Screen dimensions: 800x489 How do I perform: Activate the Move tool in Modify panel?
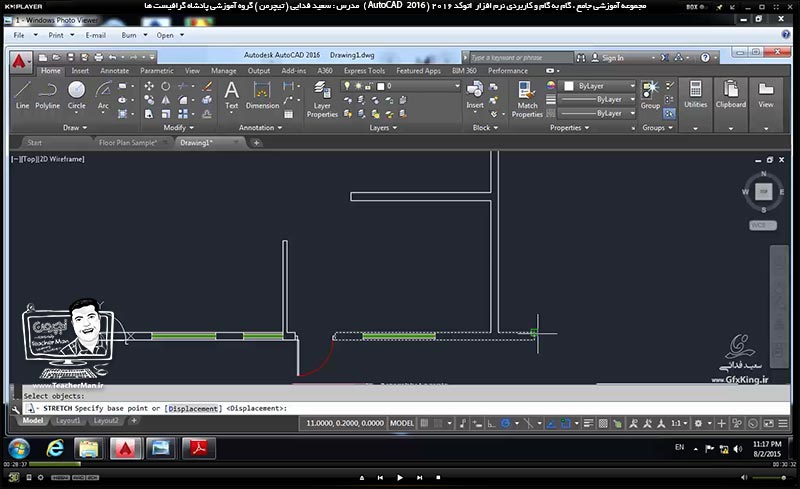pos(149,86)
